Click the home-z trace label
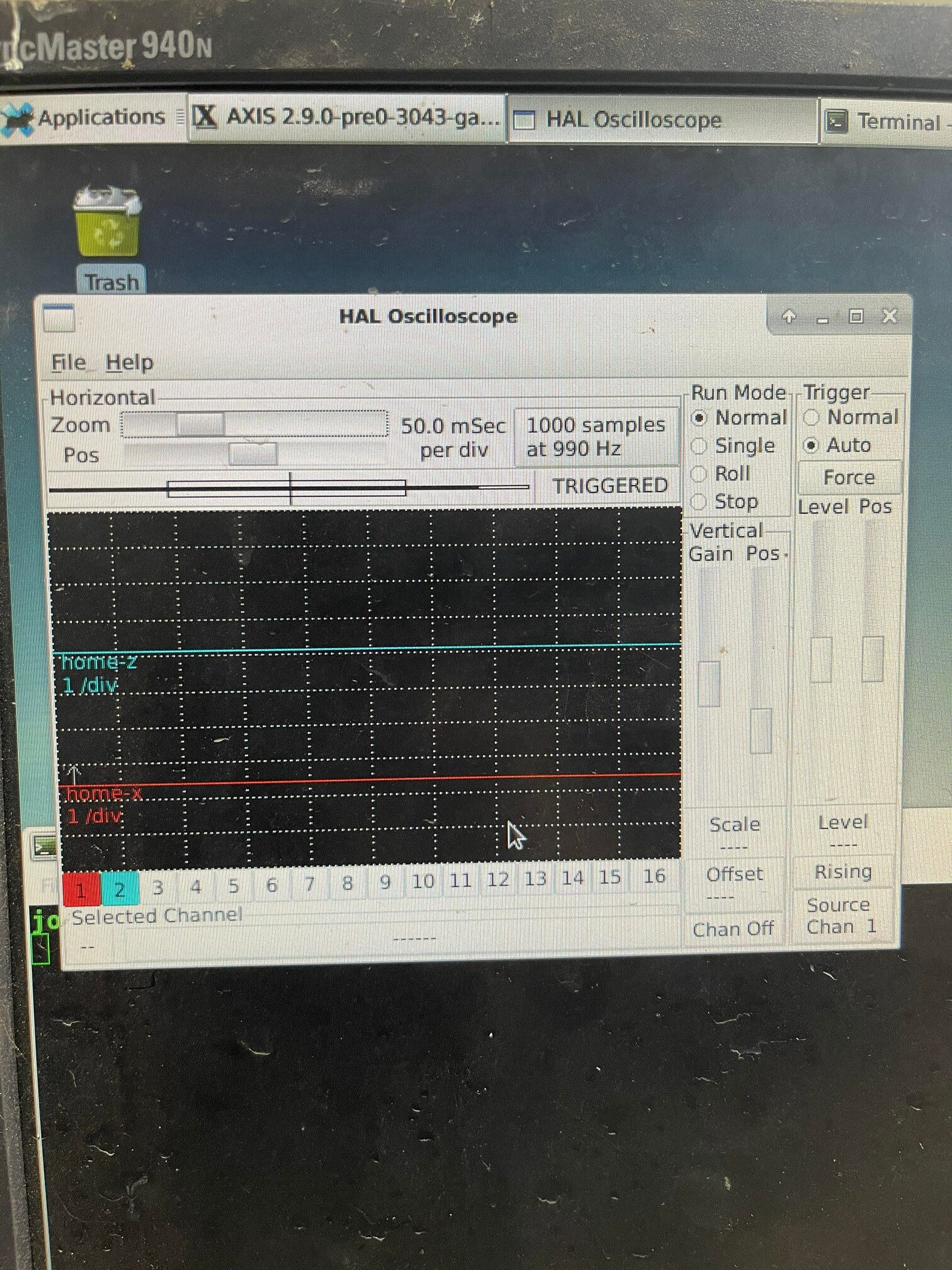 (99, 661)
